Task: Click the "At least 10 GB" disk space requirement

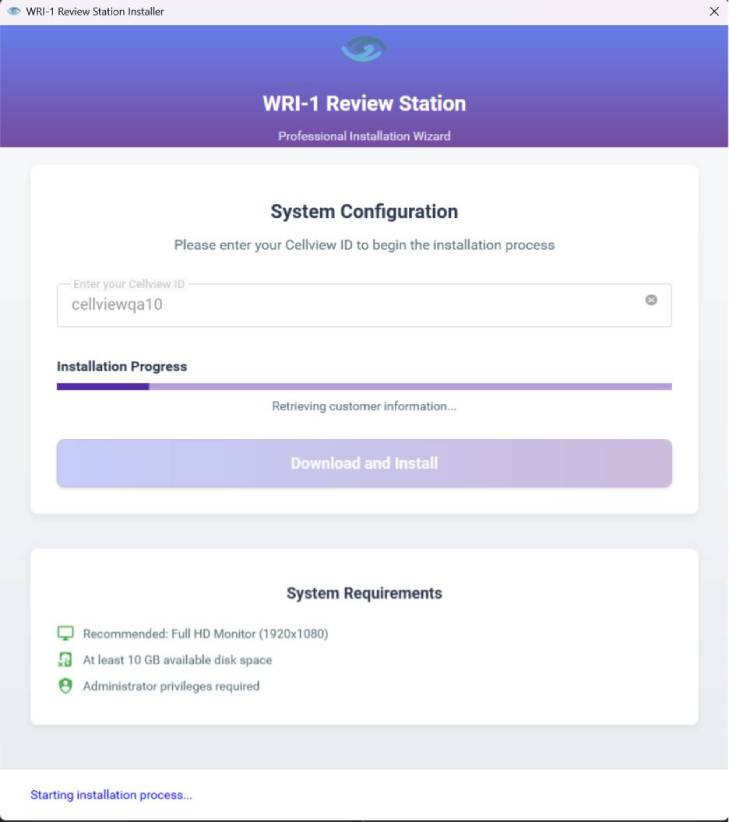Action: click(177, 660)
